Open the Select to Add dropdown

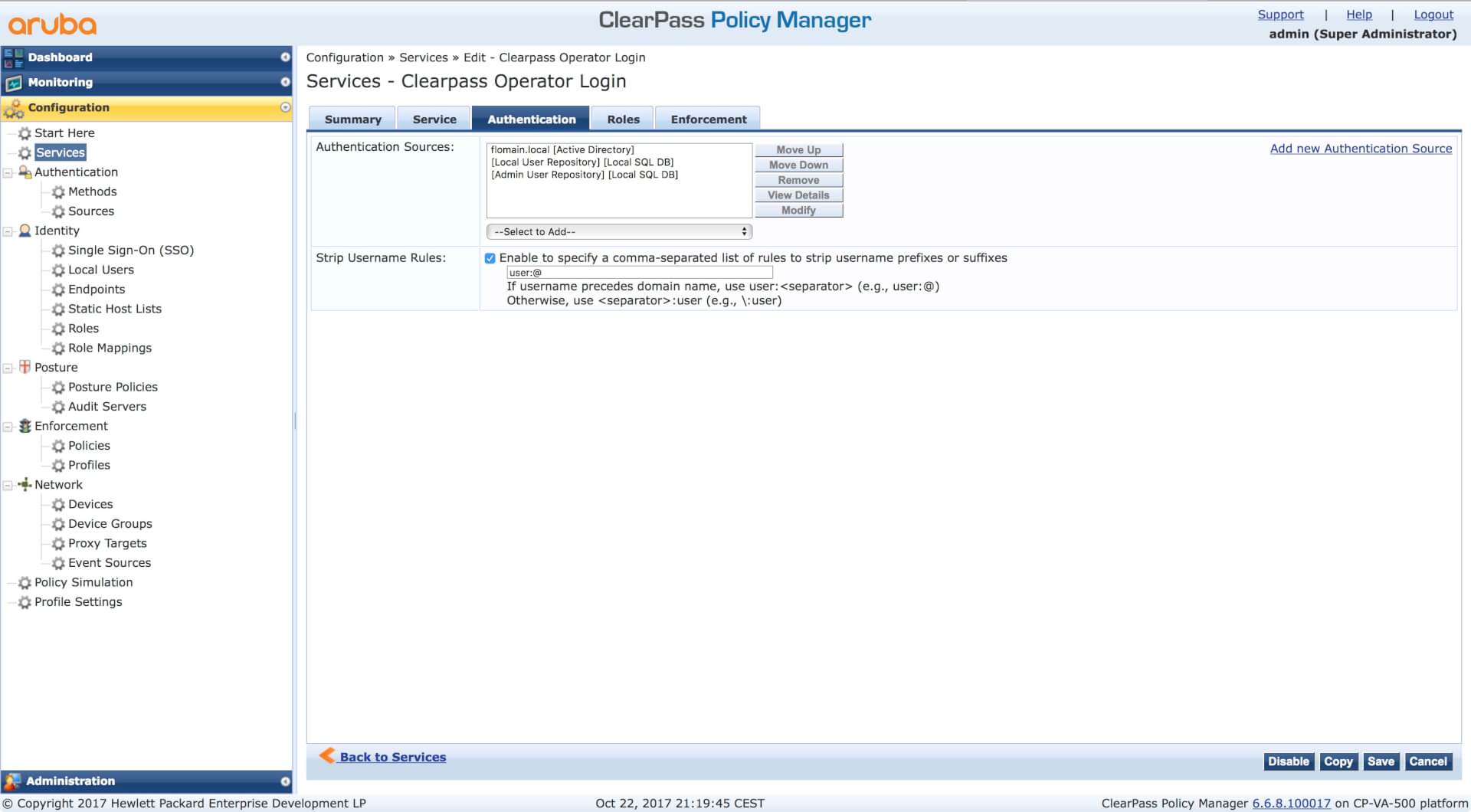tap(619, 231)
